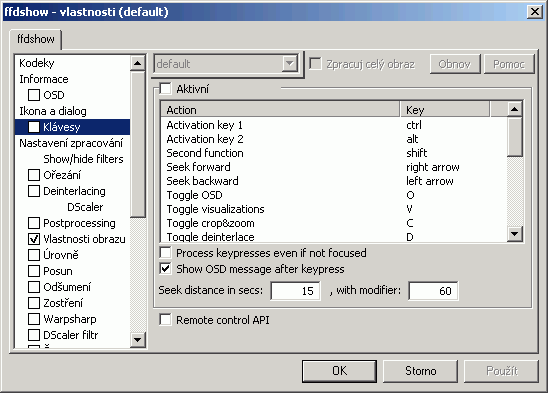Click the 'ctrl' key cell
Image resolution: width=548 pixels, height=393 pixels.
(x=414, y=125)
